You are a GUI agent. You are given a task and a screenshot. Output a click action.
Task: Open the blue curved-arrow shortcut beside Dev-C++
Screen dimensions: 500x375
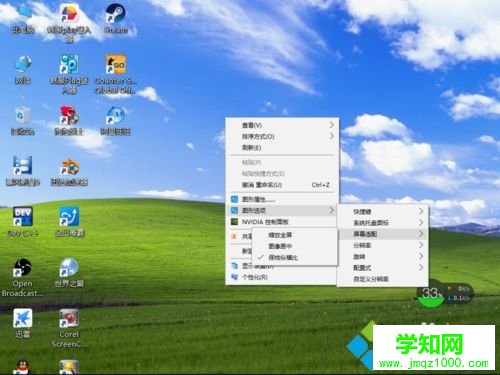point(69,221)
